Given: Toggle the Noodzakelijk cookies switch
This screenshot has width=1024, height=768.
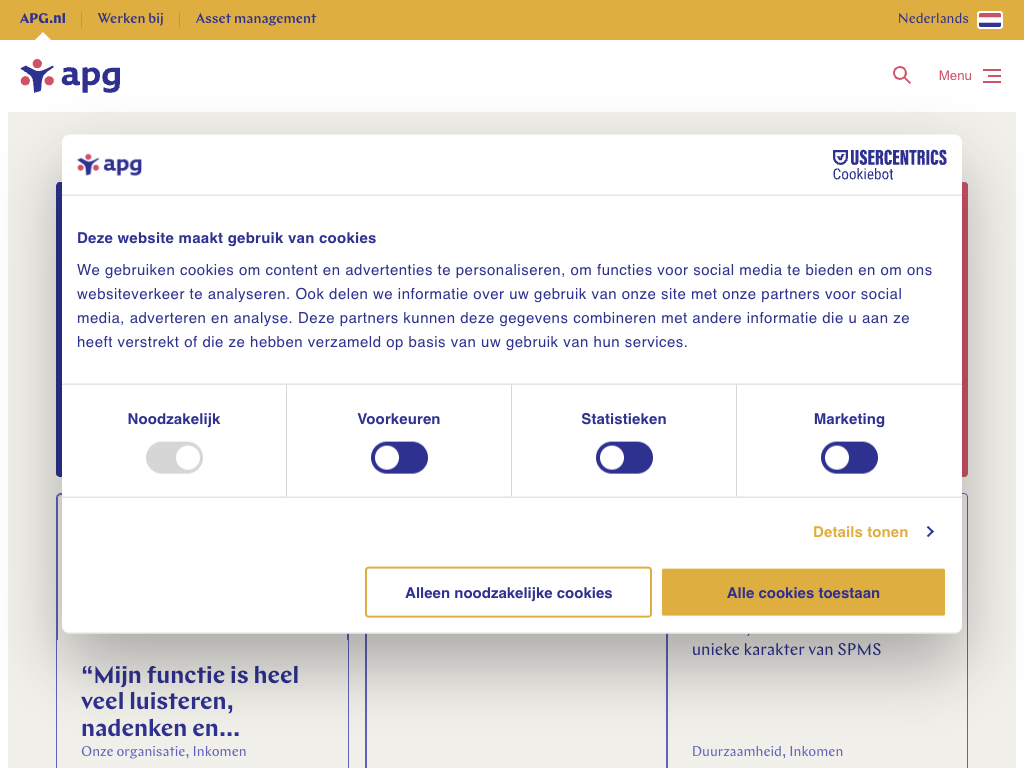Looking at the screenshot, I should (x=174, y=459).
